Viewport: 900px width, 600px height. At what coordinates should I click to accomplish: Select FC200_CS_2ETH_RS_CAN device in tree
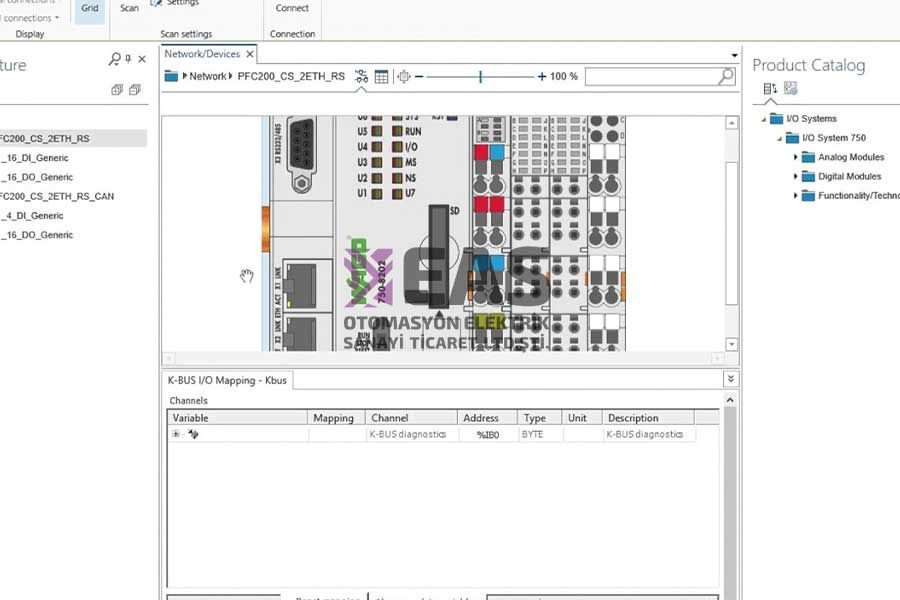[x=57, y=196]
